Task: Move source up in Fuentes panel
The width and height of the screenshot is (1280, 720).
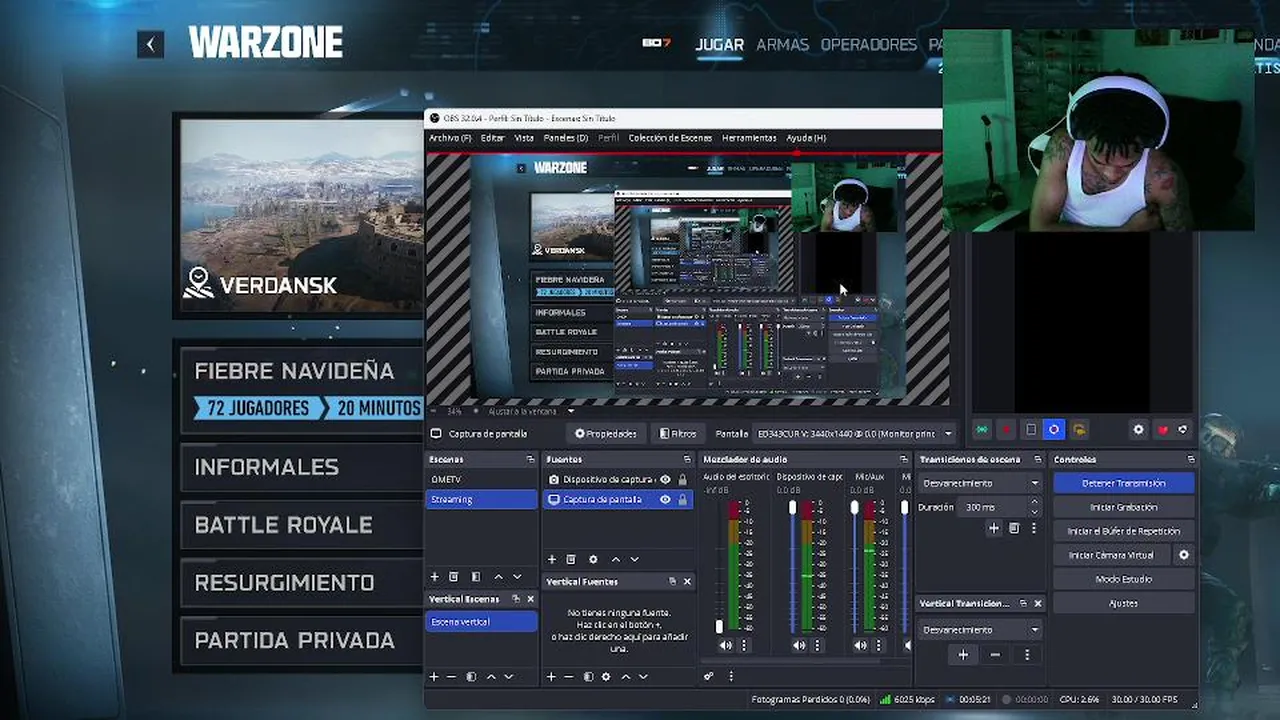Action: pyautogui.click(x=615, y=559)
